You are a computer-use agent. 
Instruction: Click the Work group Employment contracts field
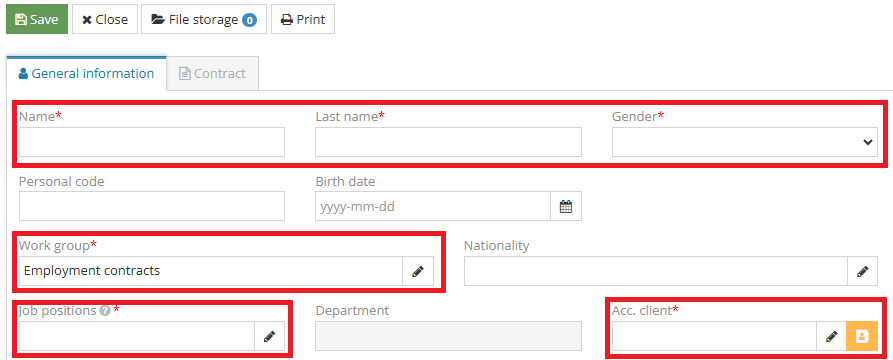(211, 271)
